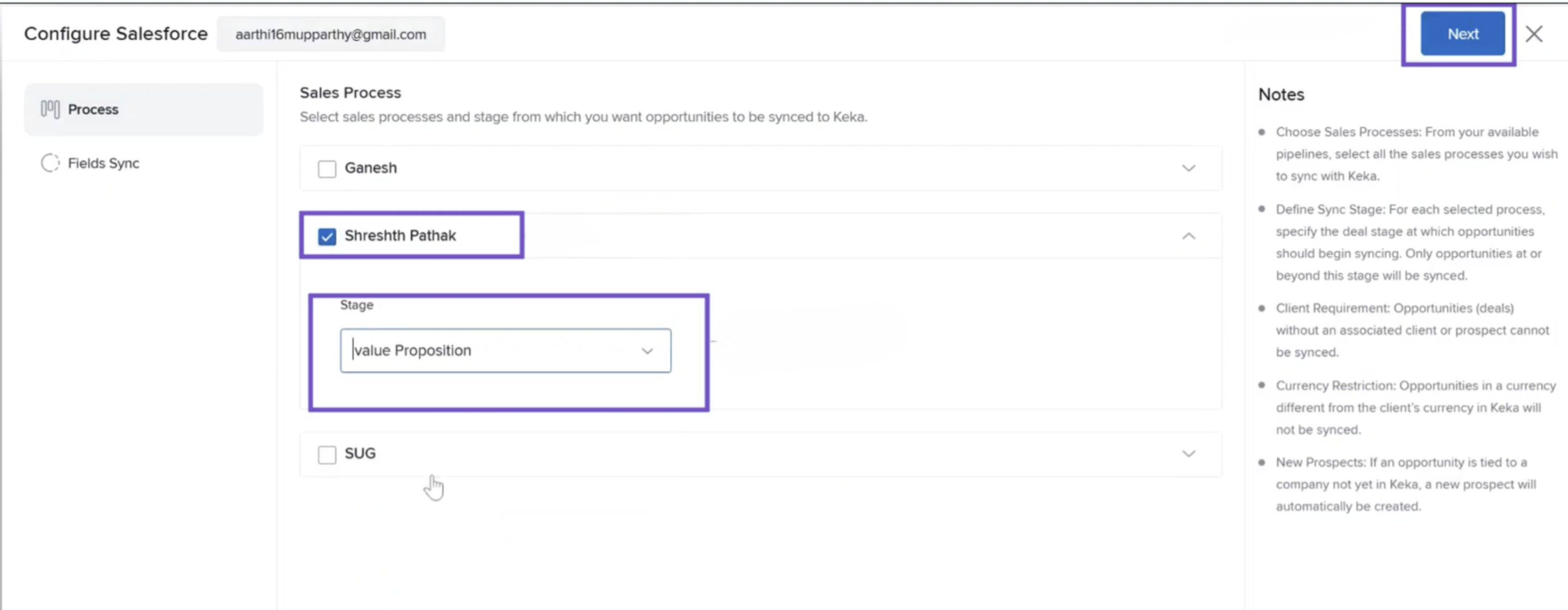
Task: Enable the Ganesh sales process checkbox
Action: click(327, 169)
